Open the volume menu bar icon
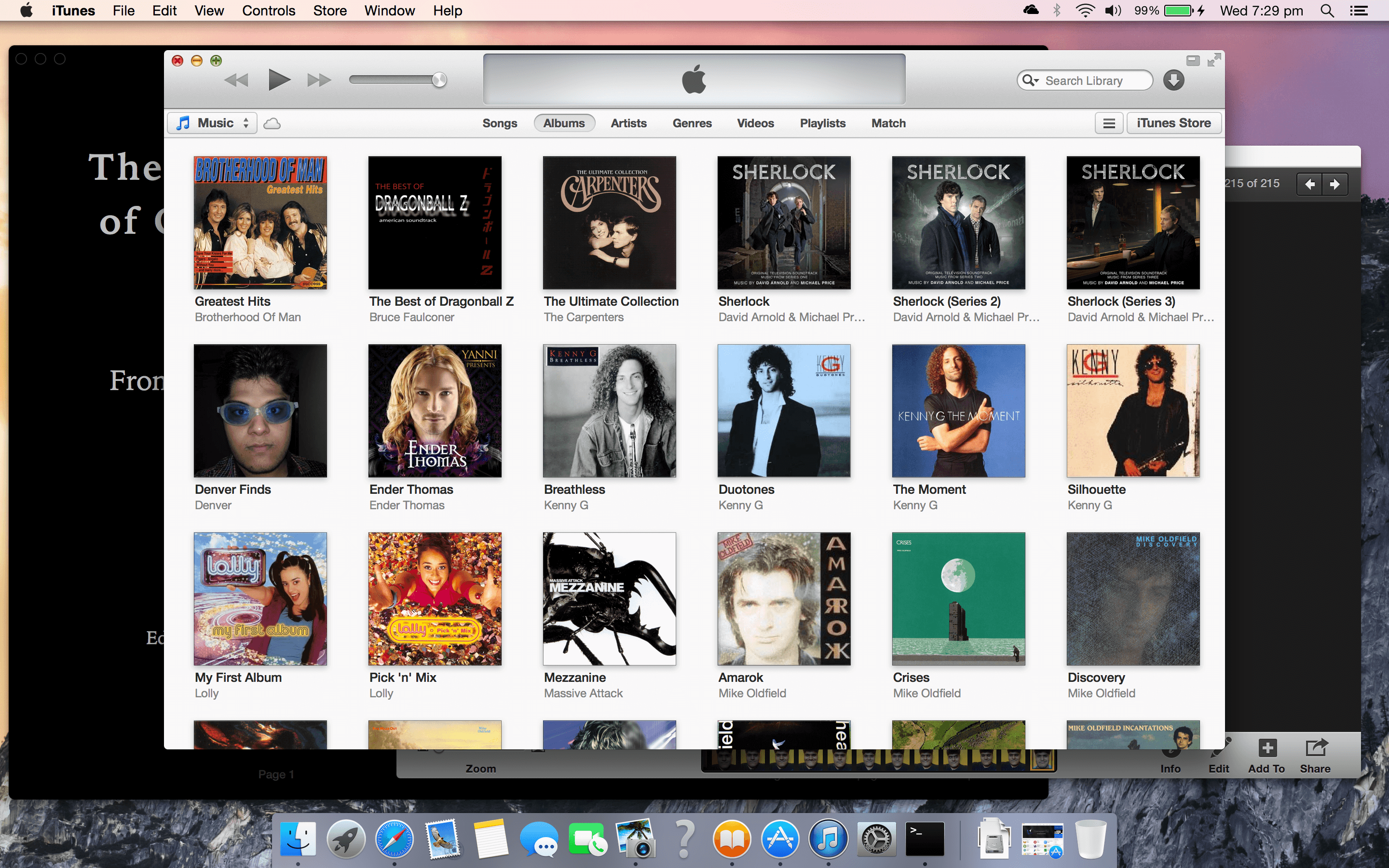 point(1113,10)
